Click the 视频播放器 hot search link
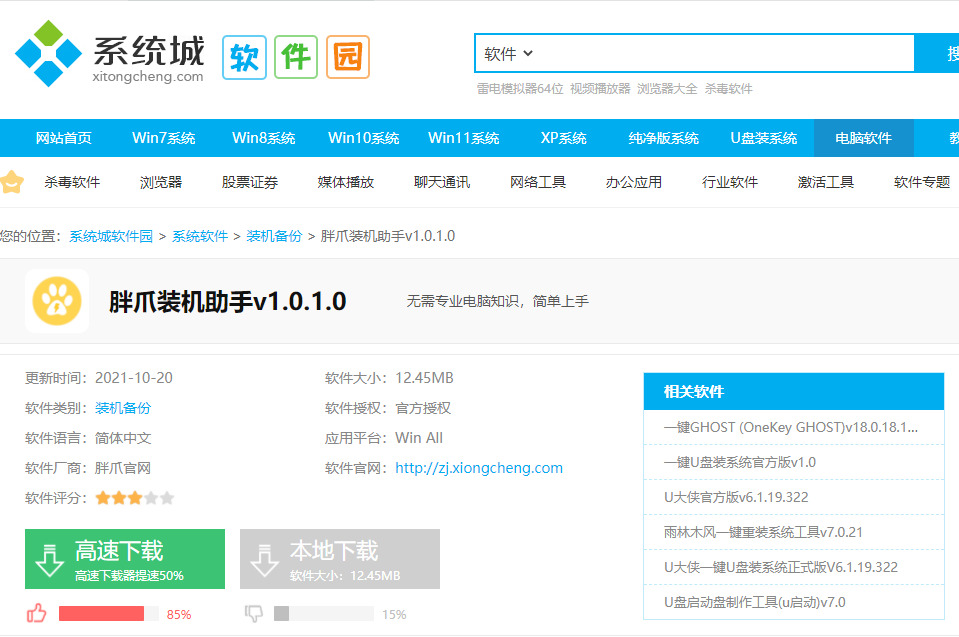This screenshot has height=637, width=959. tap(600, 89)
